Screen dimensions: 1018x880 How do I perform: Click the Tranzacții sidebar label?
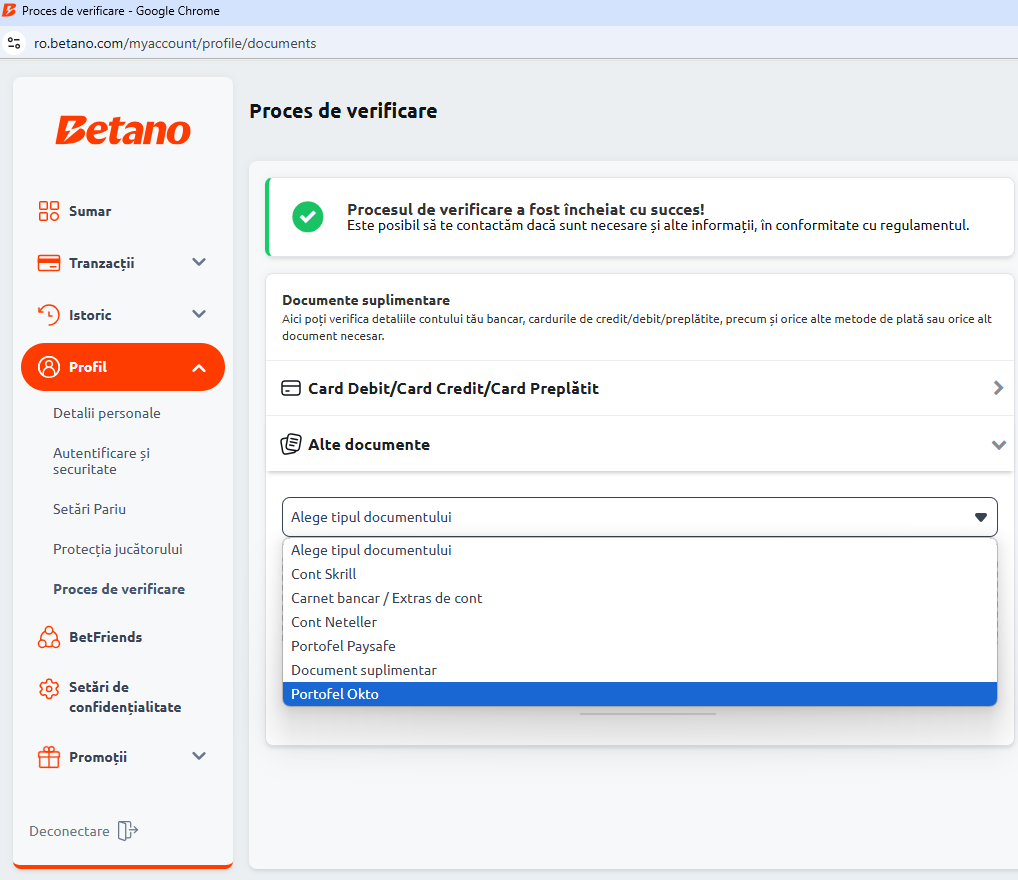(x=102, y=263)
